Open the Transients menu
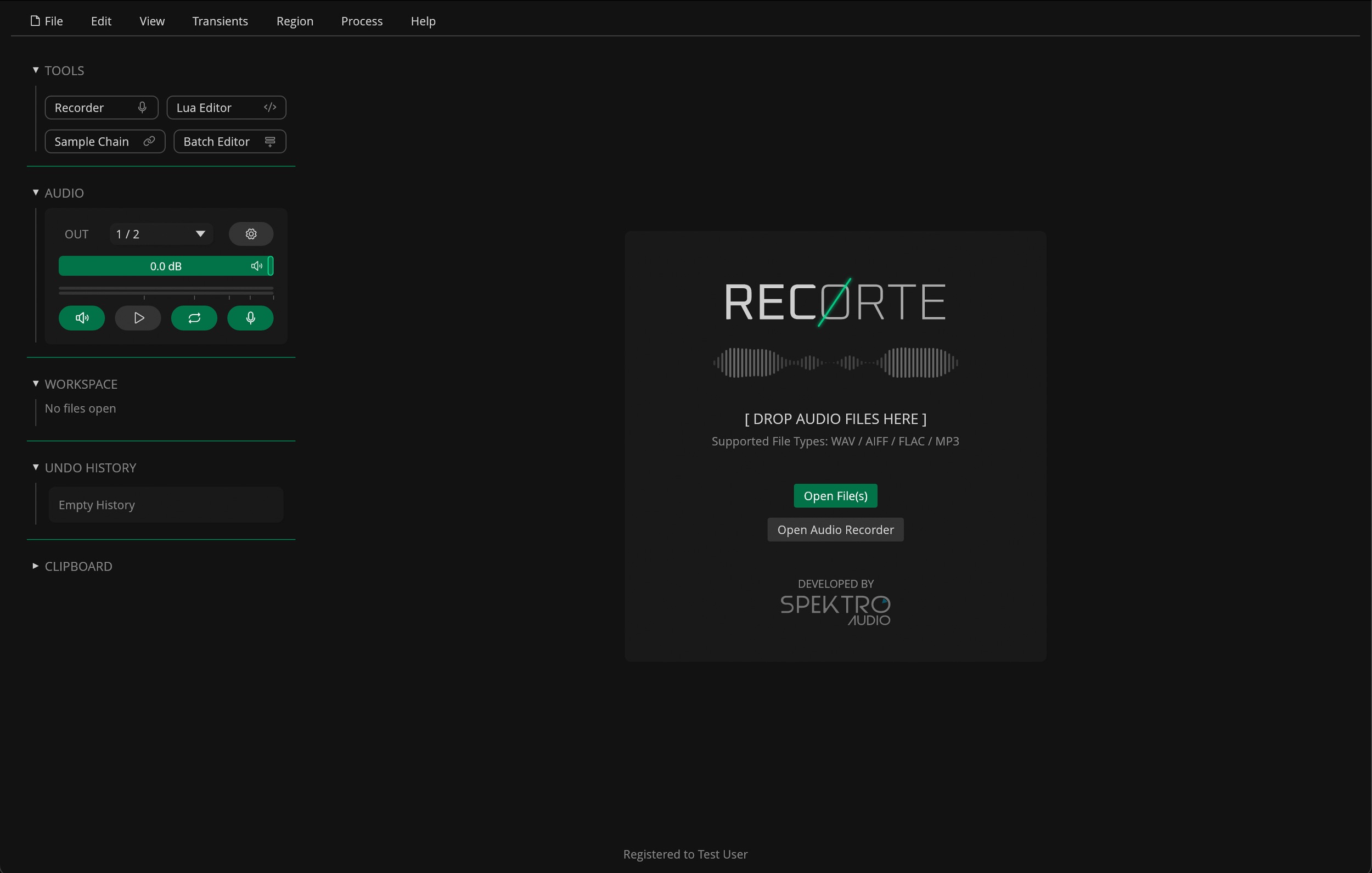Viewport: 1372px width, 873px height. coord(220,21)
